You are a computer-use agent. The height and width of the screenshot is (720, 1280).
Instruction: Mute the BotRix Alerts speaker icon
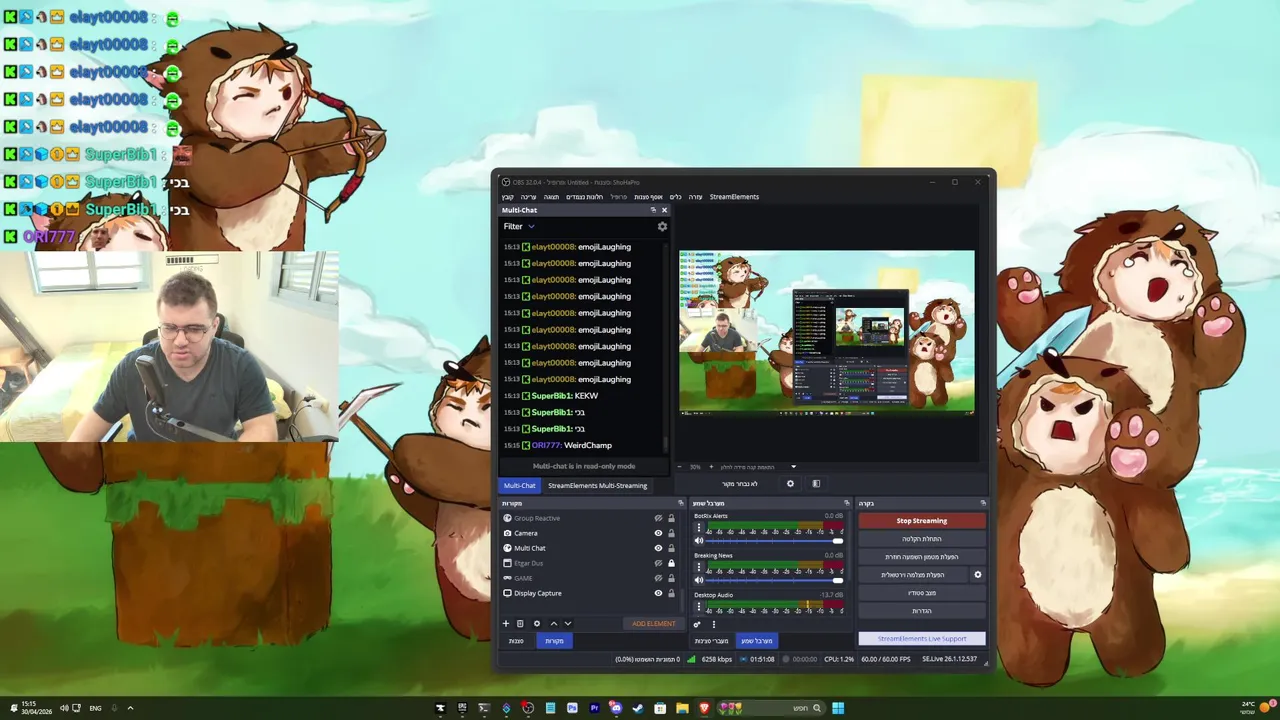[x=699, y=541]
